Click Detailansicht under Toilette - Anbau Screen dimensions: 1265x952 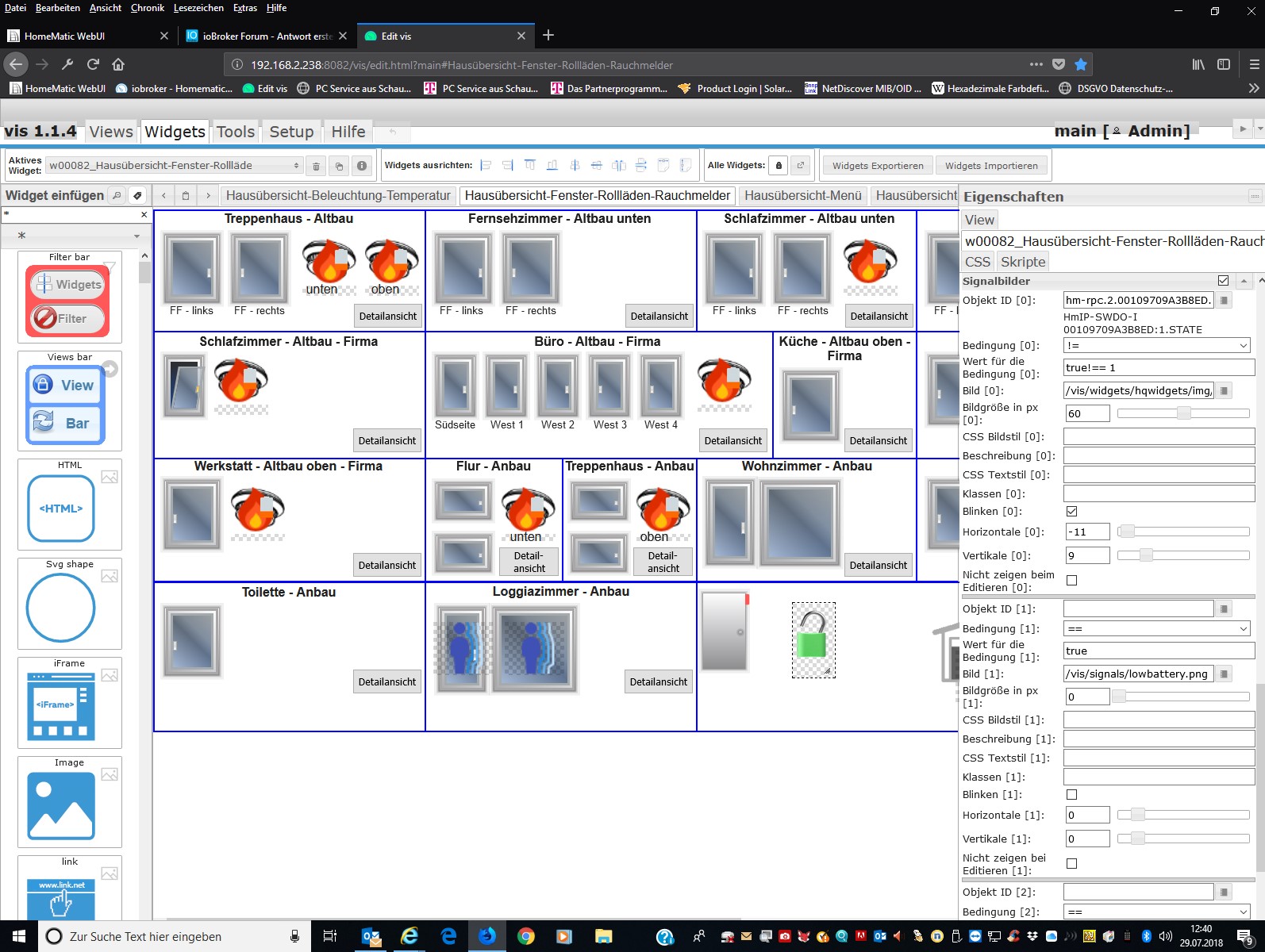[x=387, y=681]
